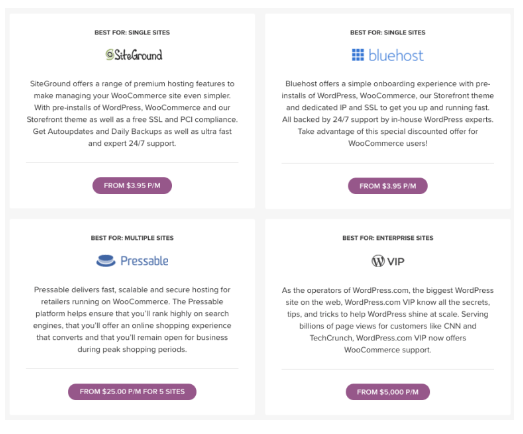This screenshot has width=523, height=434.
Task: Open SiteGround From $3.95 P/M offer
Action: point(132,185)
